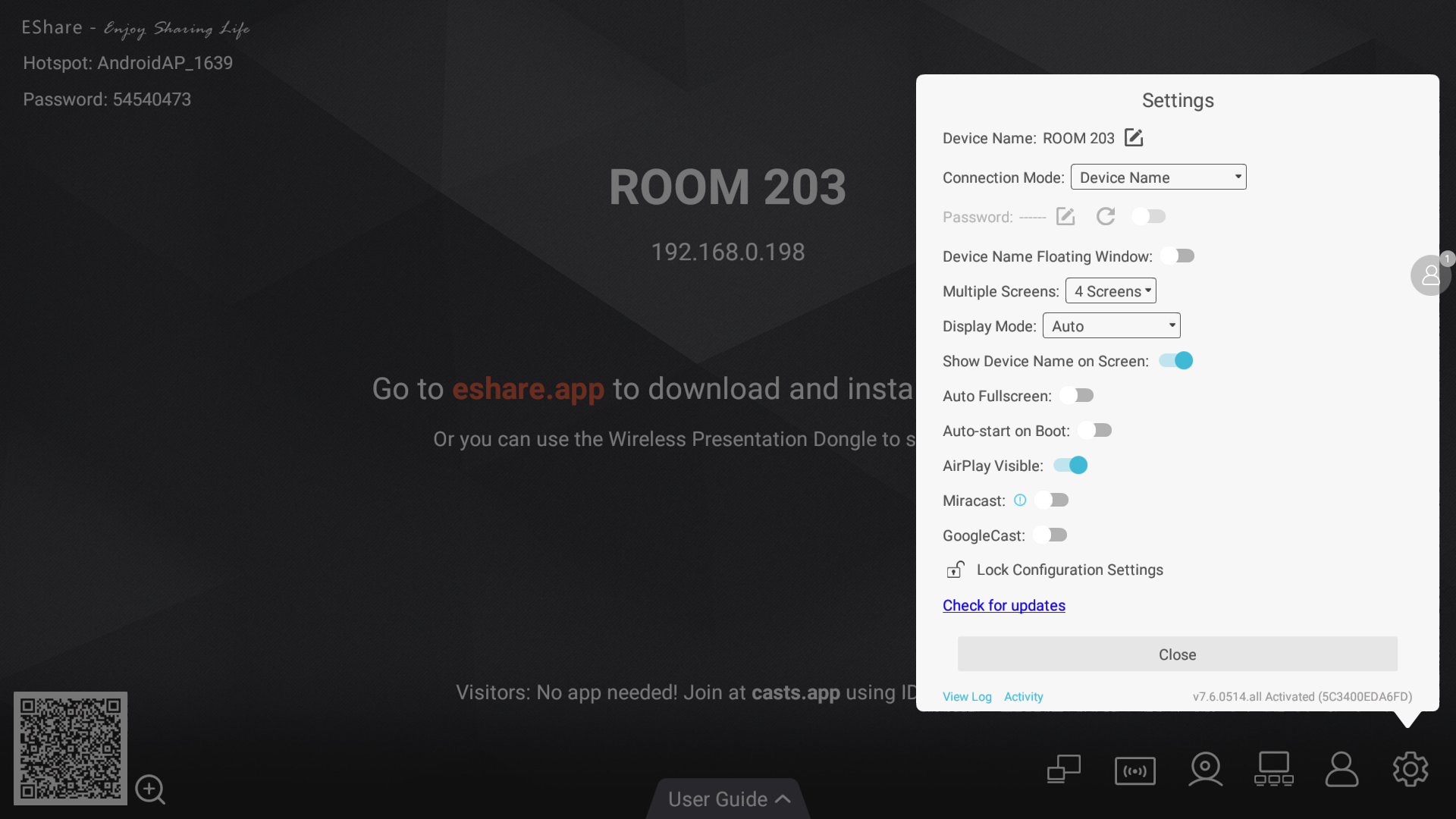Click the connected users floating badge
The width and height of the screenshot is (1456, 819).
(1430, 275)
